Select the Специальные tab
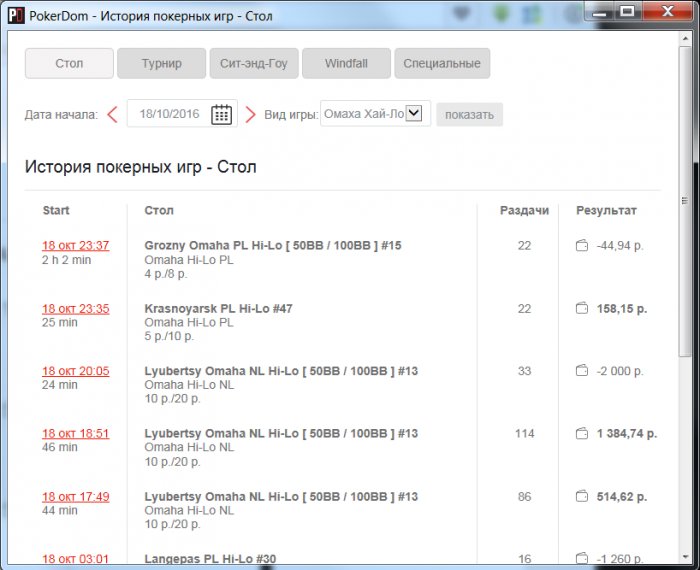 [441, 63]
